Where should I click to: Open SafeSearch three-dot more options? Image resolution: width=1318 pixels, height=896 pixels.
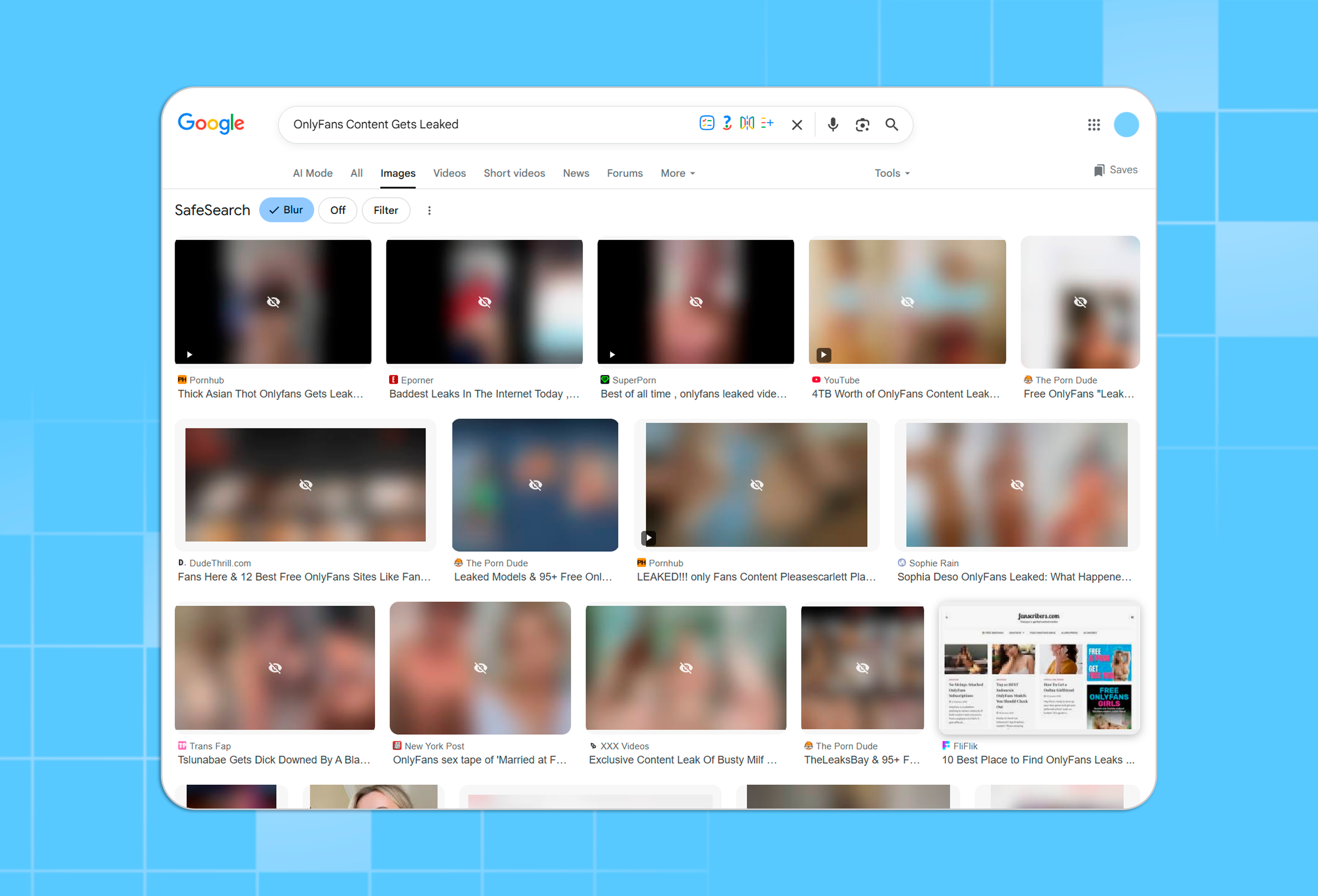pos(429,210)
